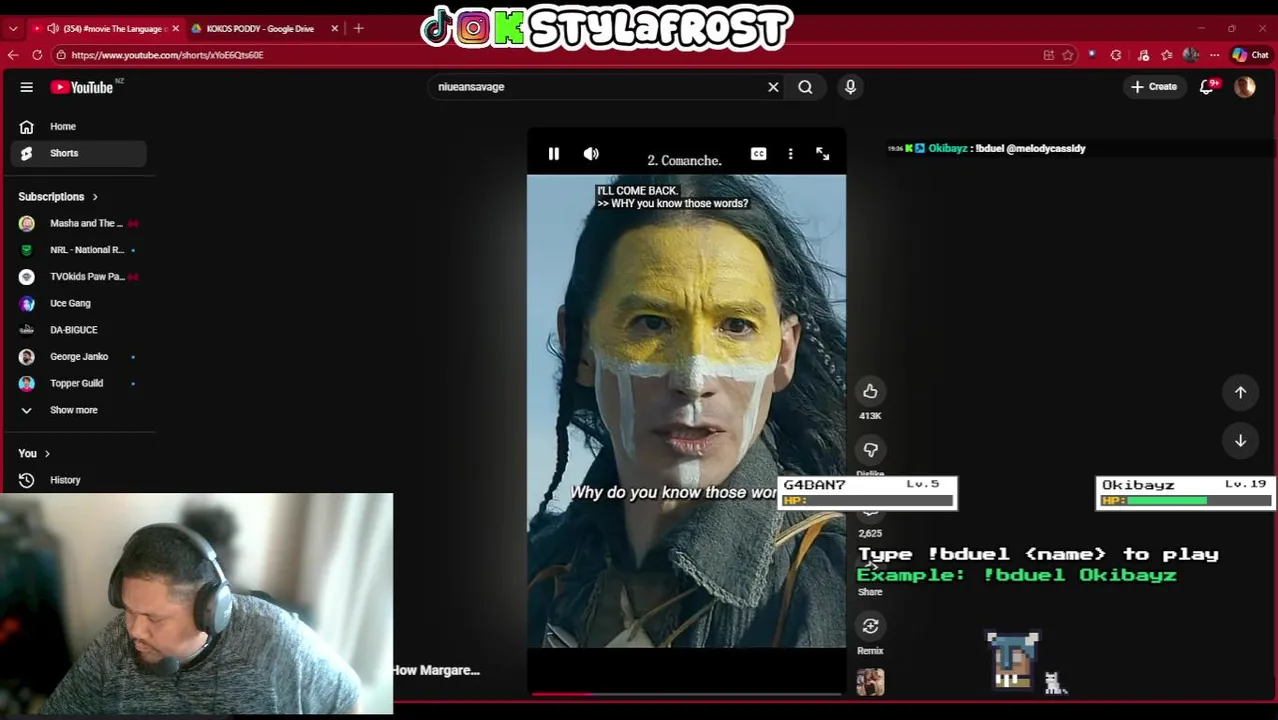Click the 2. Comanche. title text
This screenshot has height=720, width=1278.
(x=684, y=160)
